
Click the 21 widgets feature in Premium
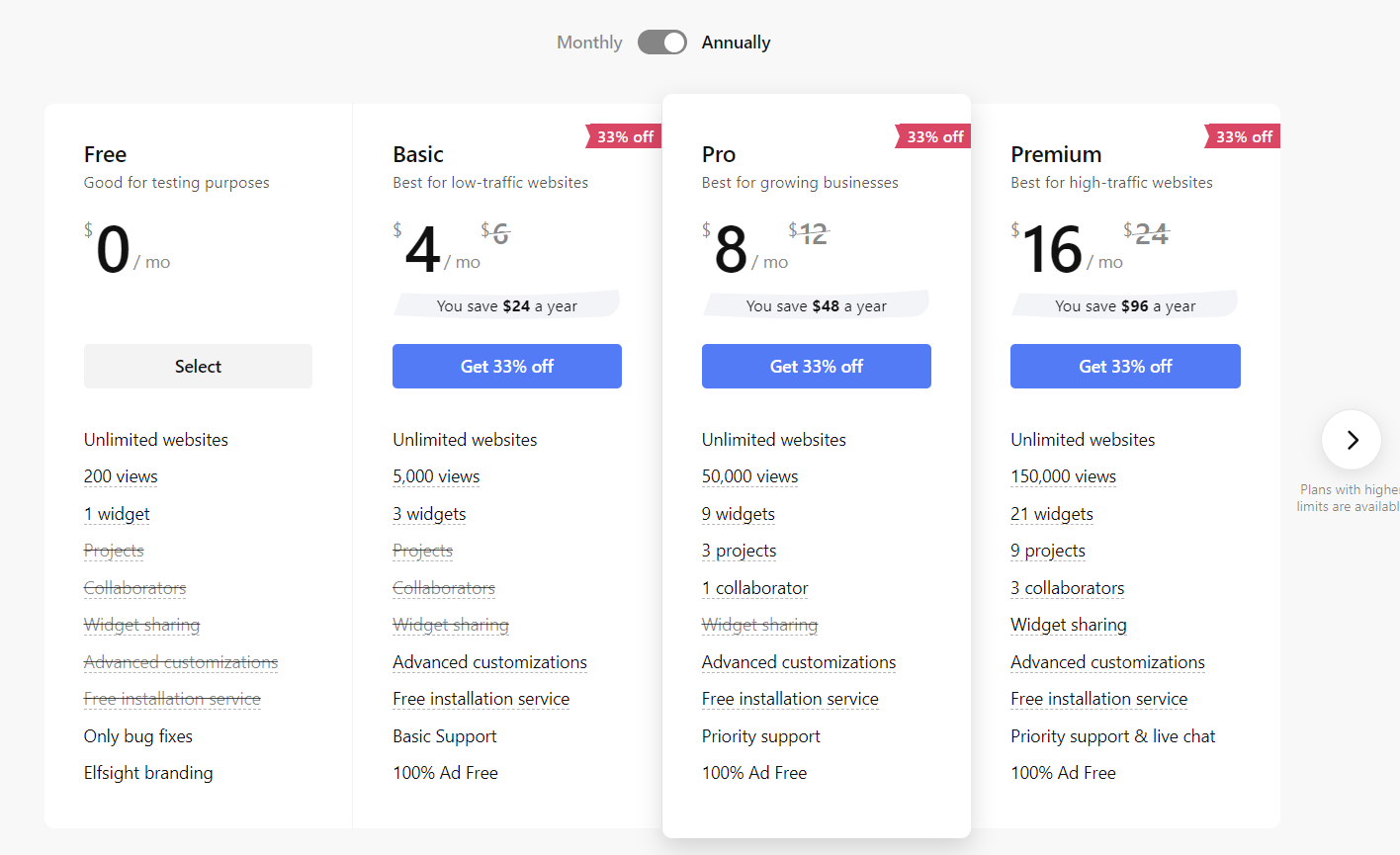(x=1052, y=514)
